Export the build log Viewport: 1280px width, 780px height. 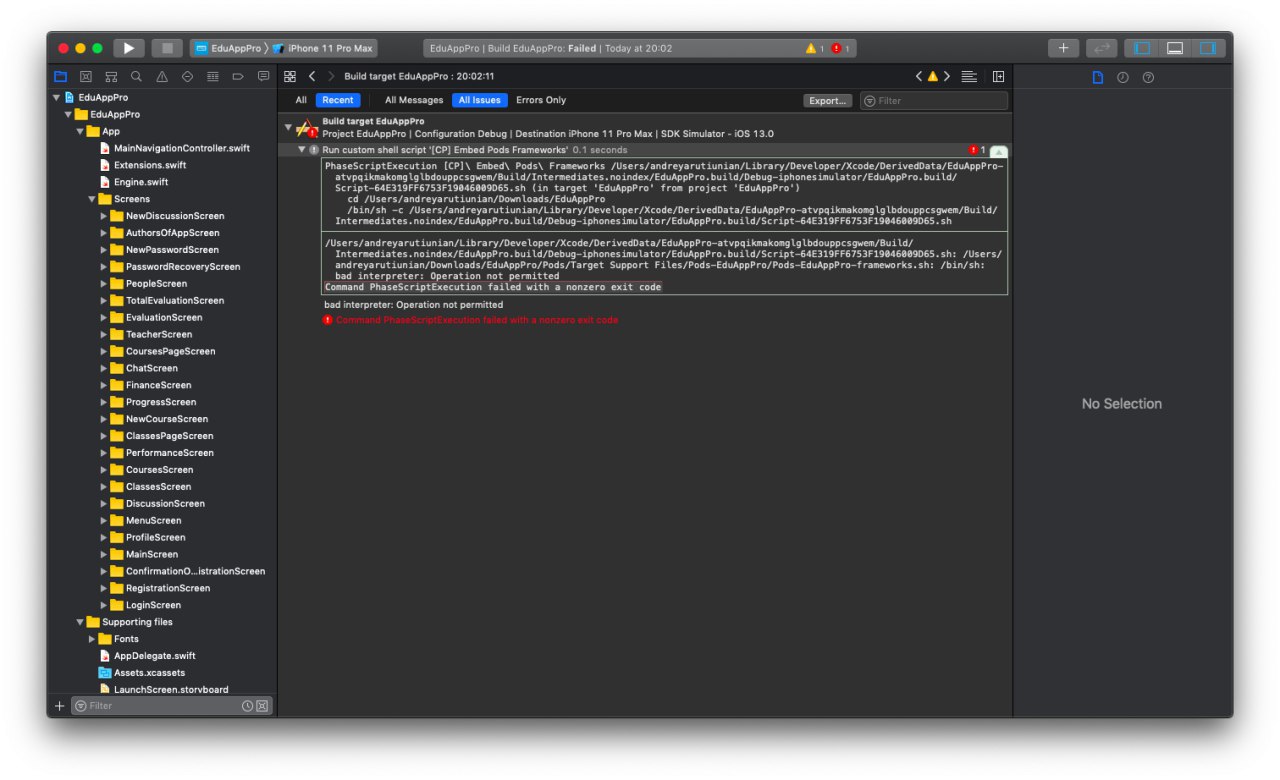pyautogui.click(x=828, y=100)
